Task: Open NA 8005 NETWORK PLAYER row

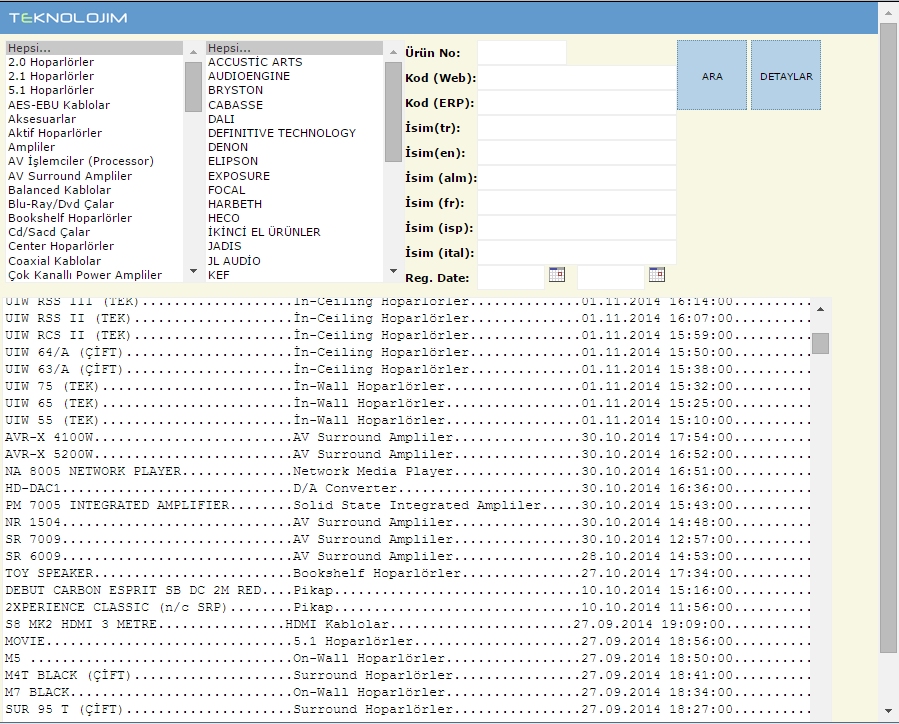Action: pos(407,471)
